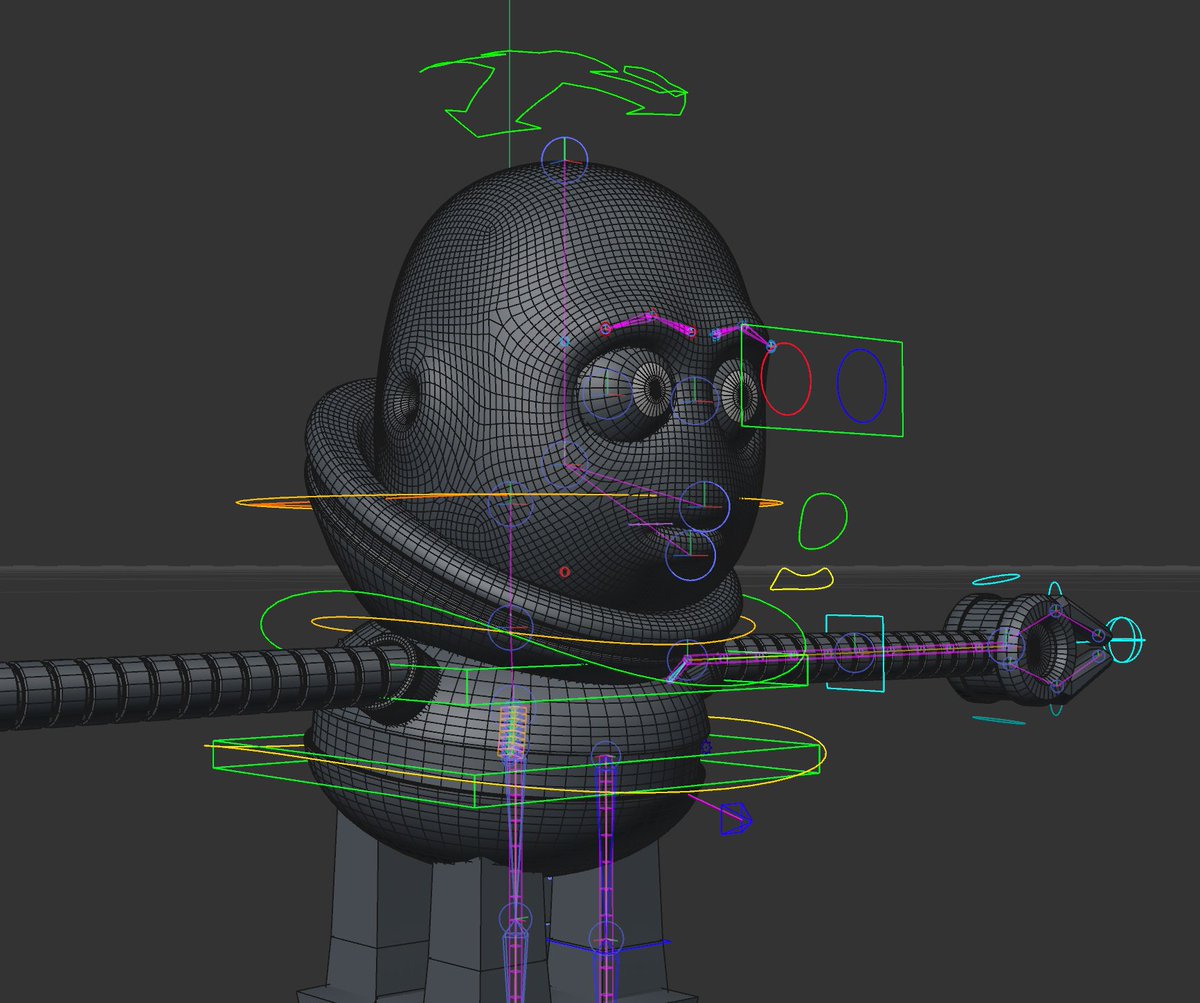Viewport: 1200px width, 1003px height.
Task: Pick the green blob-shaped control beside the mouth
Action: pyautogui.click(x=822, y=520)
